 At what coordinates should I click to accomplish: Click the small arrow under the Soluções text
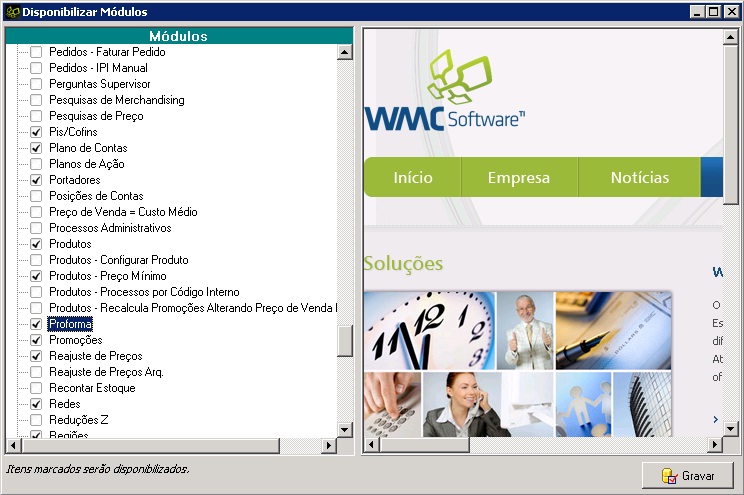[716, 418]
